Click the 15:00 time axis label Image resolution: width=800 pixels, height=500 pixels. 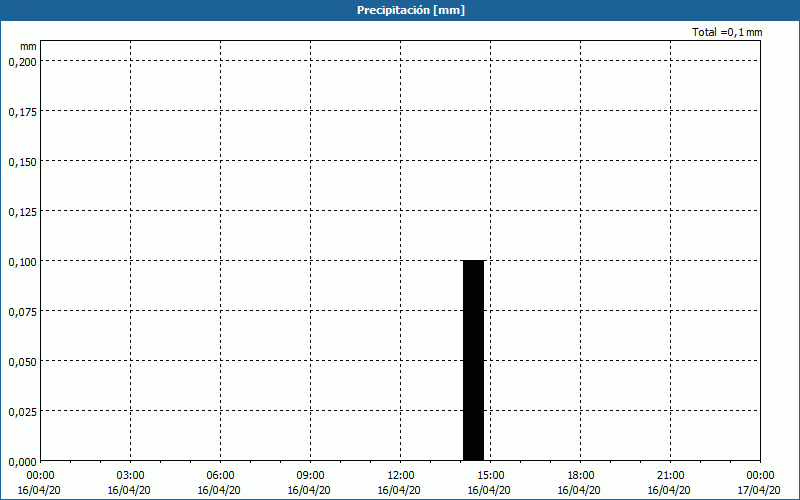(x=491, y=476)
